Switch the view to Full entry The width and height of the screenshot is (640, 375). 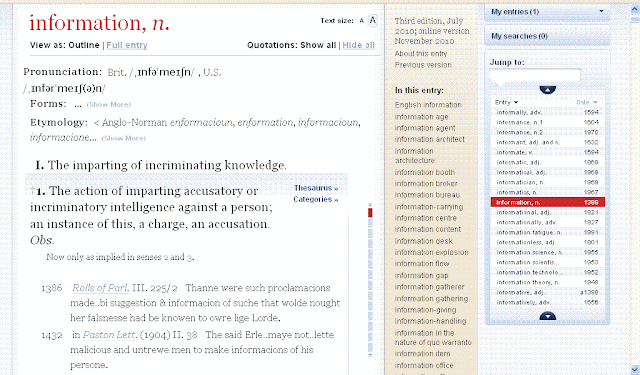pos(127,45)
